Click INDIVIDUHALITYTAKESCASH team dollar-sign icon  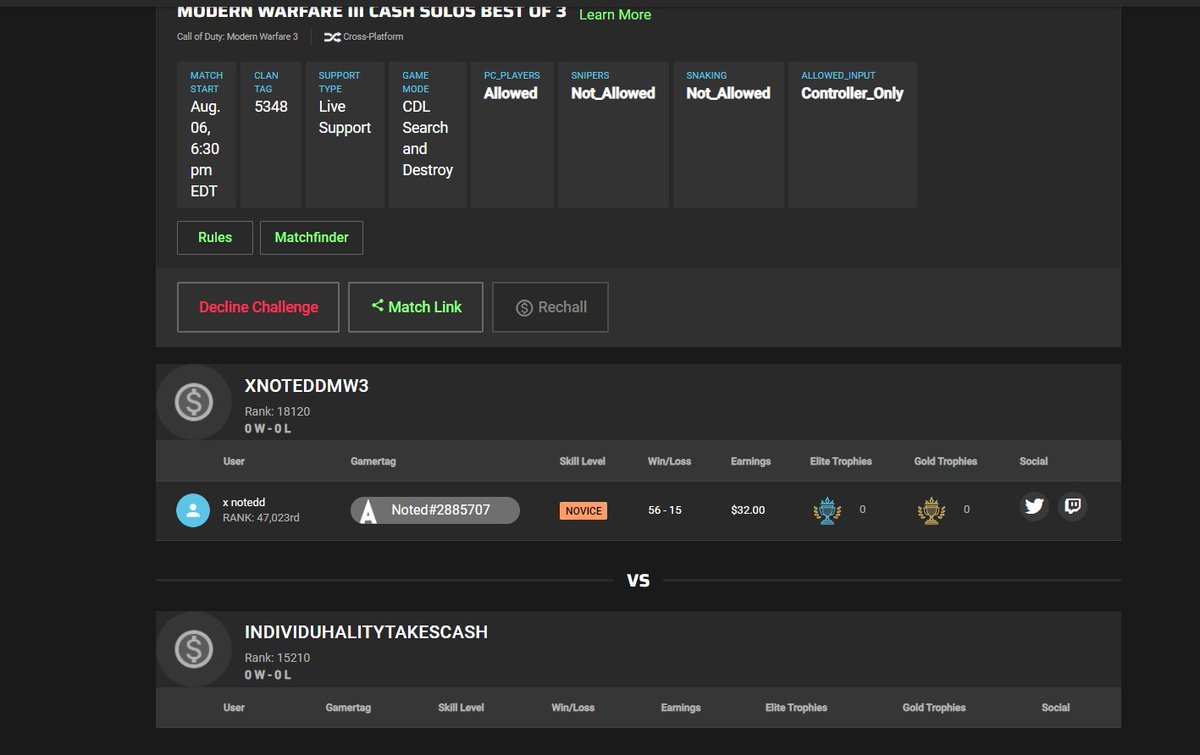[194, 650]
